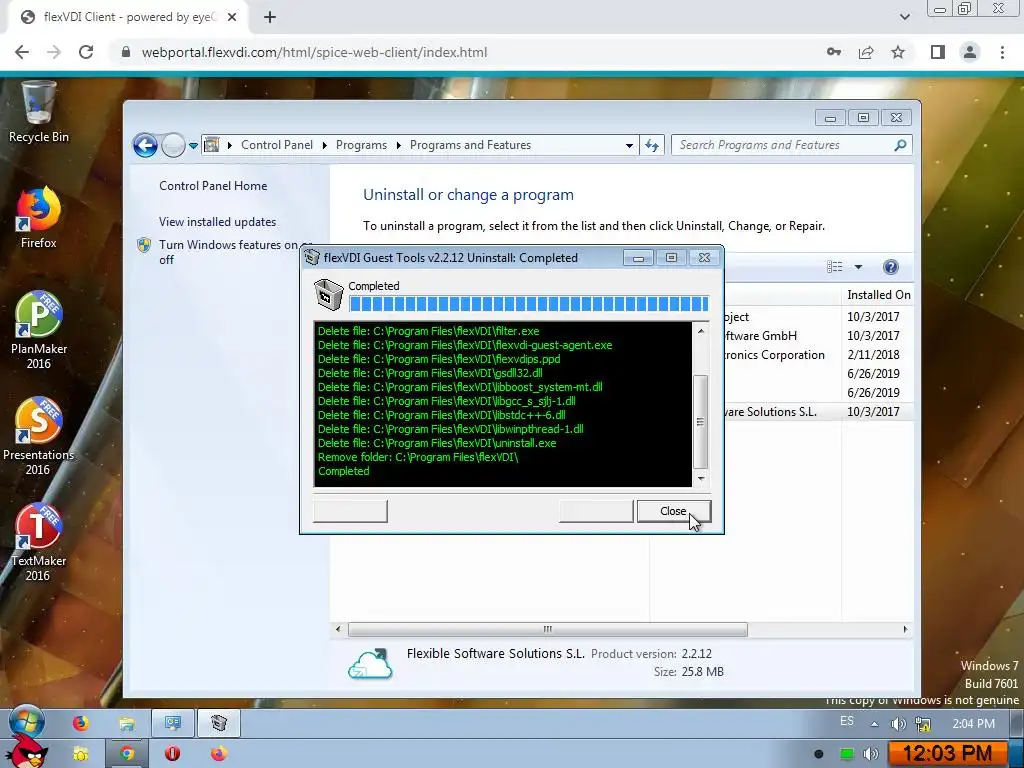Viewport: 1024px width, 768px height.
Task: Open the view options dropdown arrow
Action: tap(858, 266)
